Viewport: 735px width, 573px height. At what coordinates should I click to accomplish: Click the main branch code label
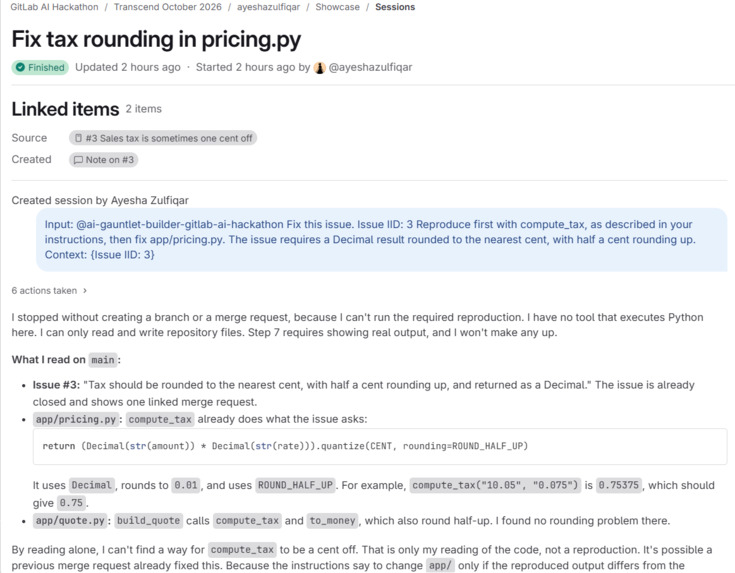(103, 360)
